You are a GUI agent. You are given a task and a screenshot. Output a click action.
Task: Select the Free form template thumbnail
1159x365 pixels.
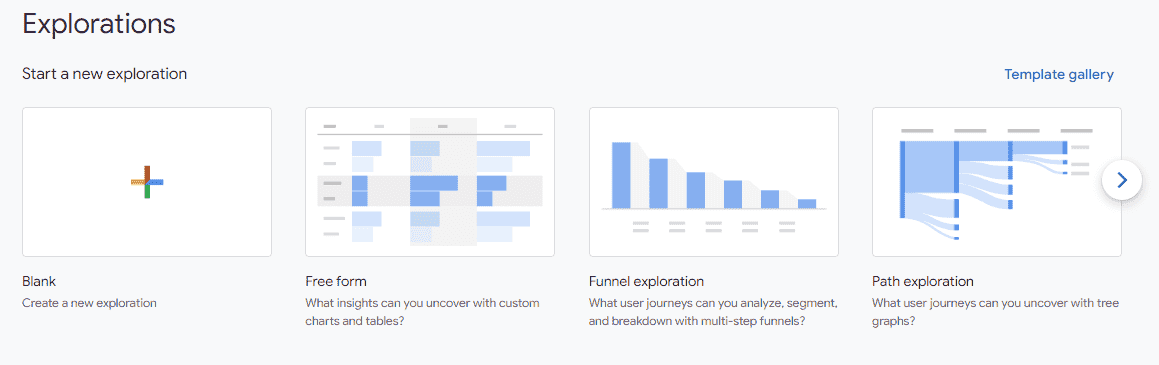430,182
